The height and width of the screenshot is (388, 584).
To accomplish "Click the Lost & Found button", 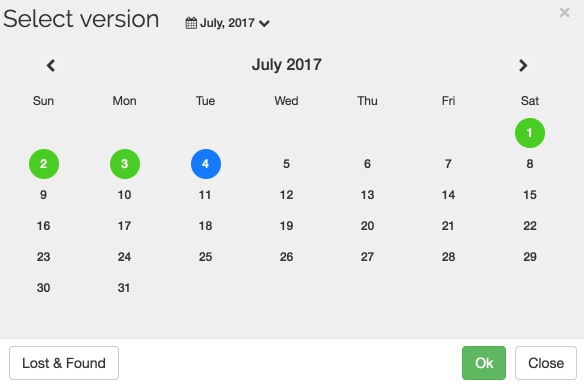I will (x=64, y=363).
